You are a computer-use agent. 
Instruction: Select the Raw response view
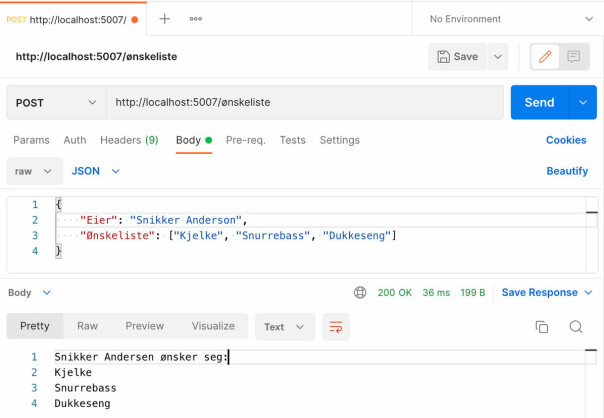click(x=87, y=326)
